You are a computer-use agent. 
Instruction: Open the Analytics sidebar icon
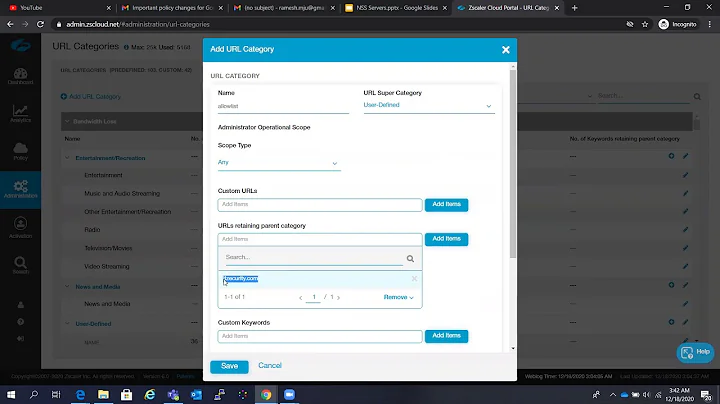tap(20, 113)
